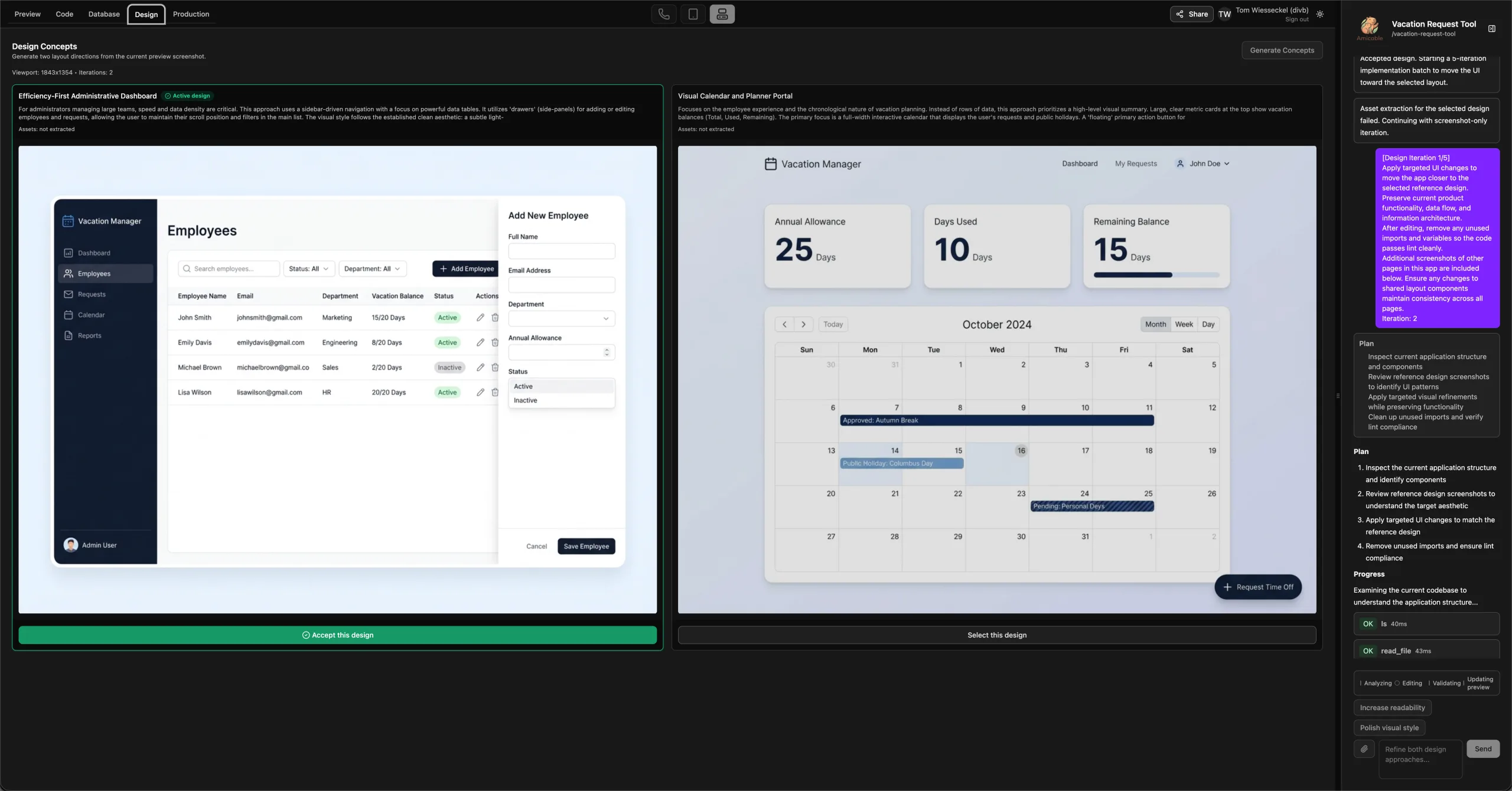Open the Database tab

[104, 14]
